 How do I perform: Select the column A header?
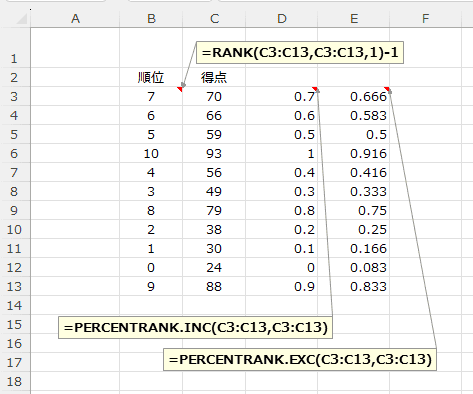(x=75, y=19)
